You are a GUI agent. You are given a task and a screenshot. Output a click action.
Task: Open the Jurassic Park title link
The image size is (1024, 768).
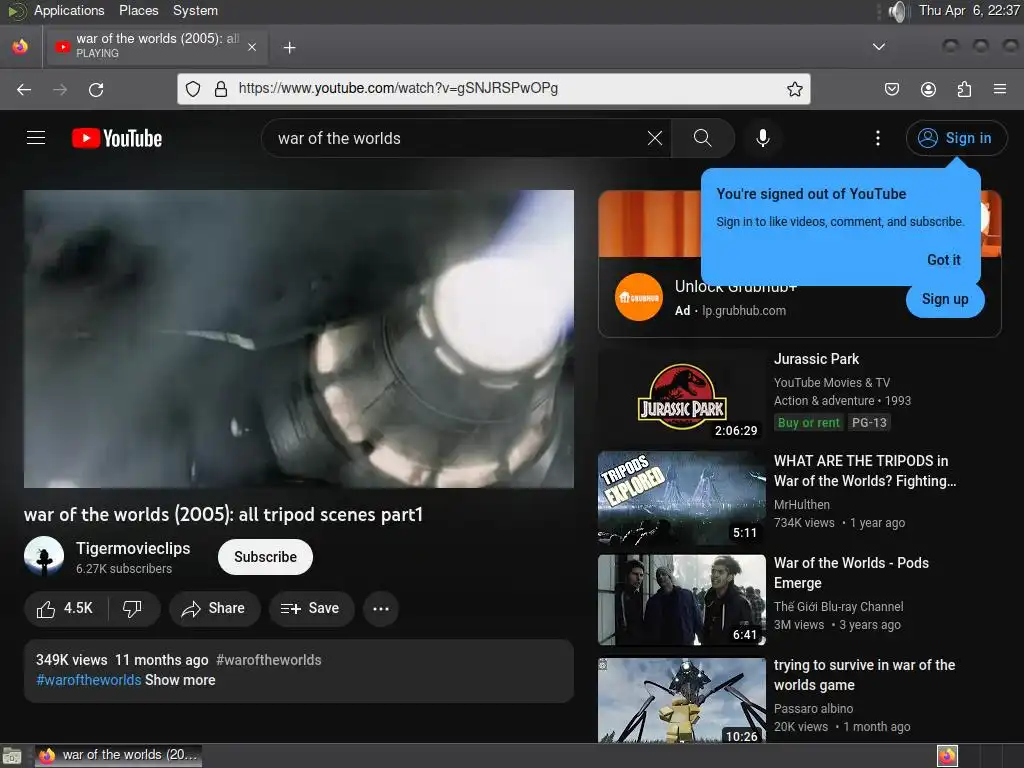click(816, 359)
